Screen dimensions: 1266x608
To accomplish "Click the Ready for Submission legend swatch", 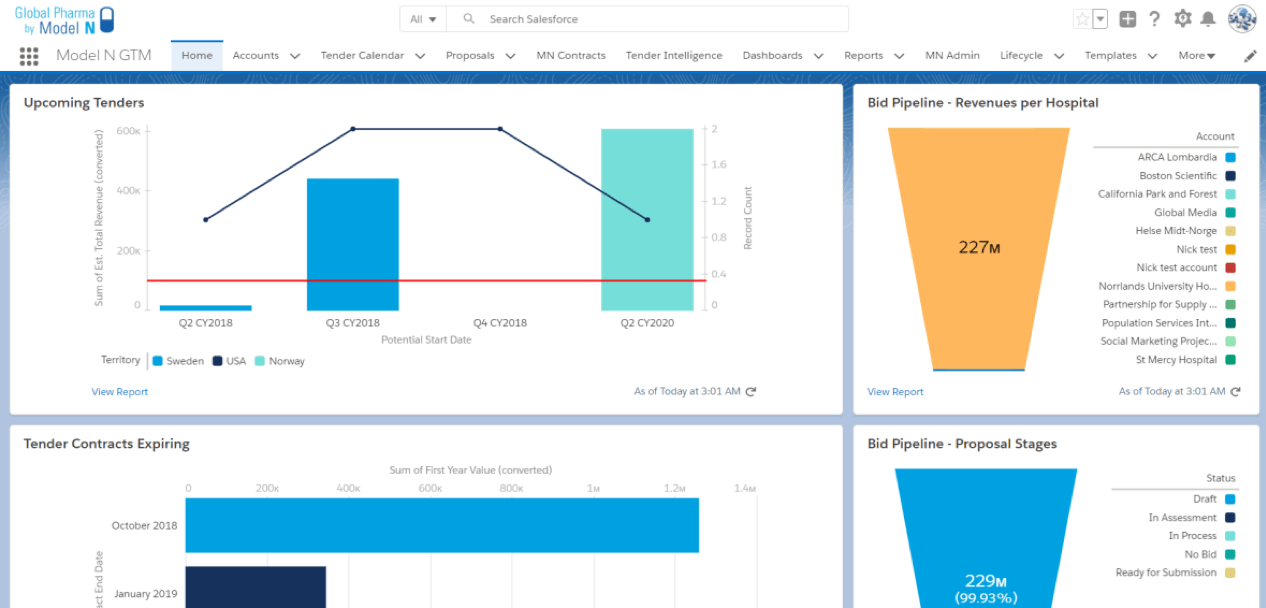I will [1230, 573].
